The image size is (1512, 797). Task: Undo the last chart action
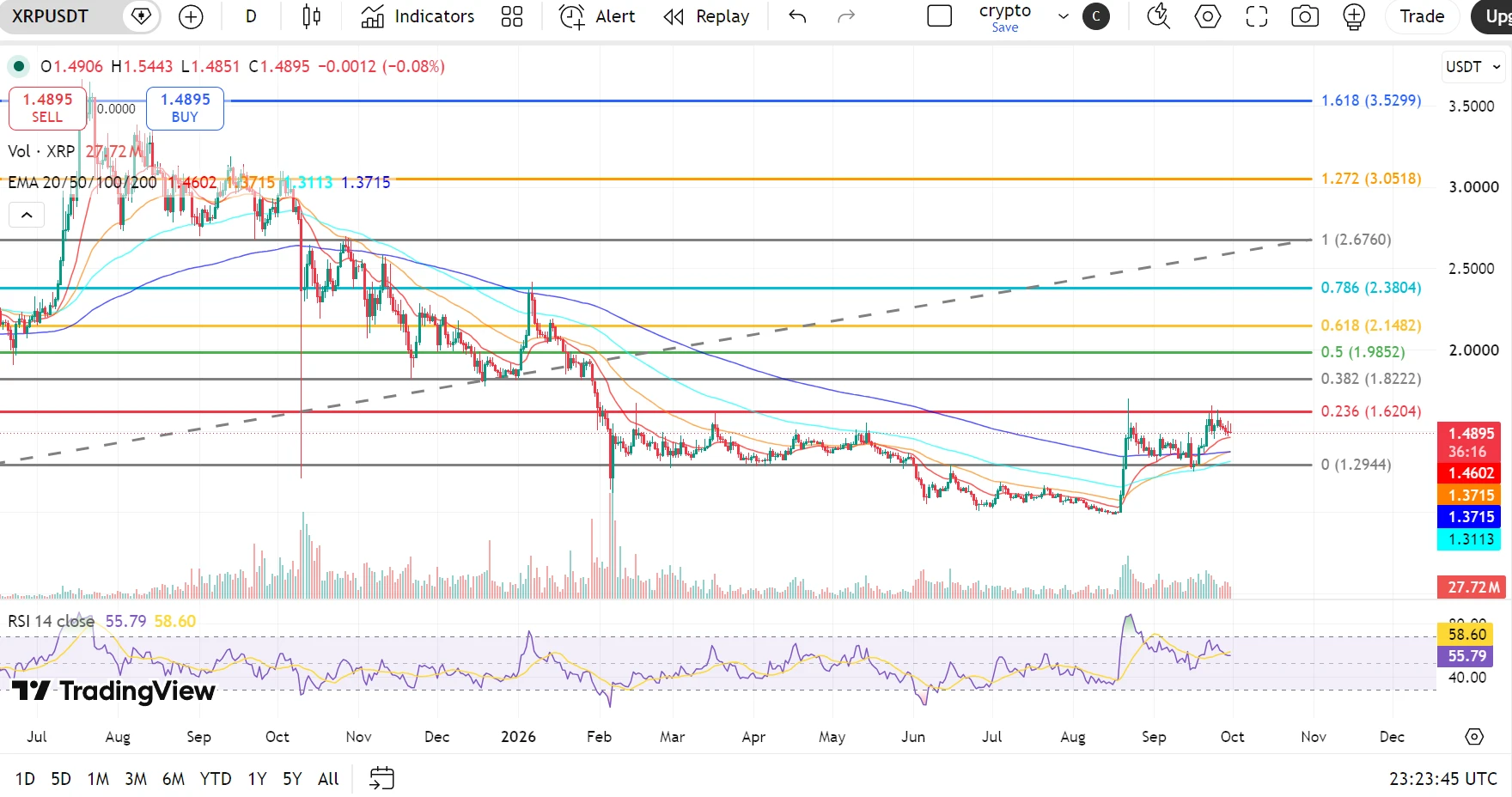tap(797, 16)
